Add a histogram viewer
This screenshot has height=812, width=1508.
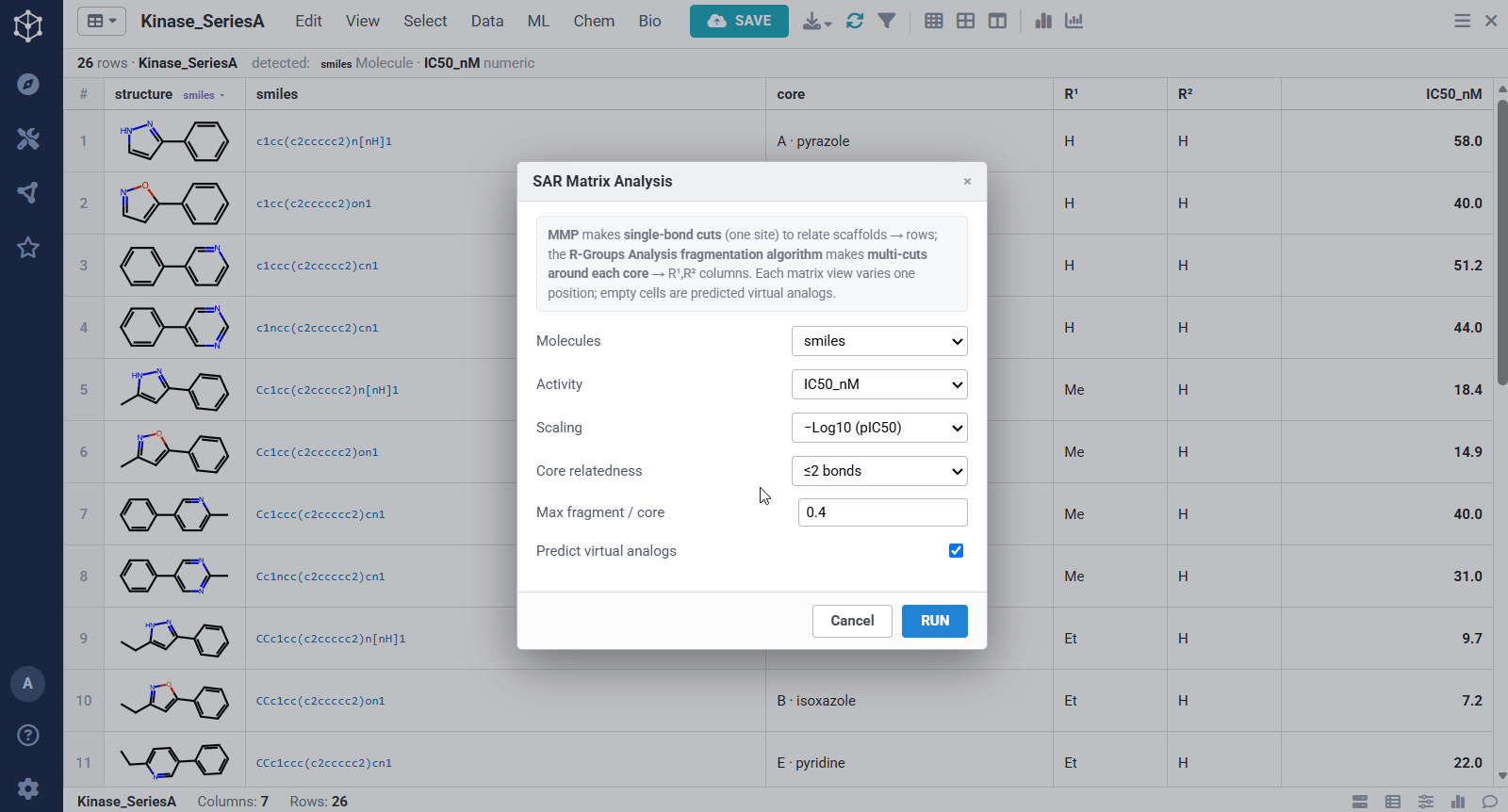tap(1074, 21)
